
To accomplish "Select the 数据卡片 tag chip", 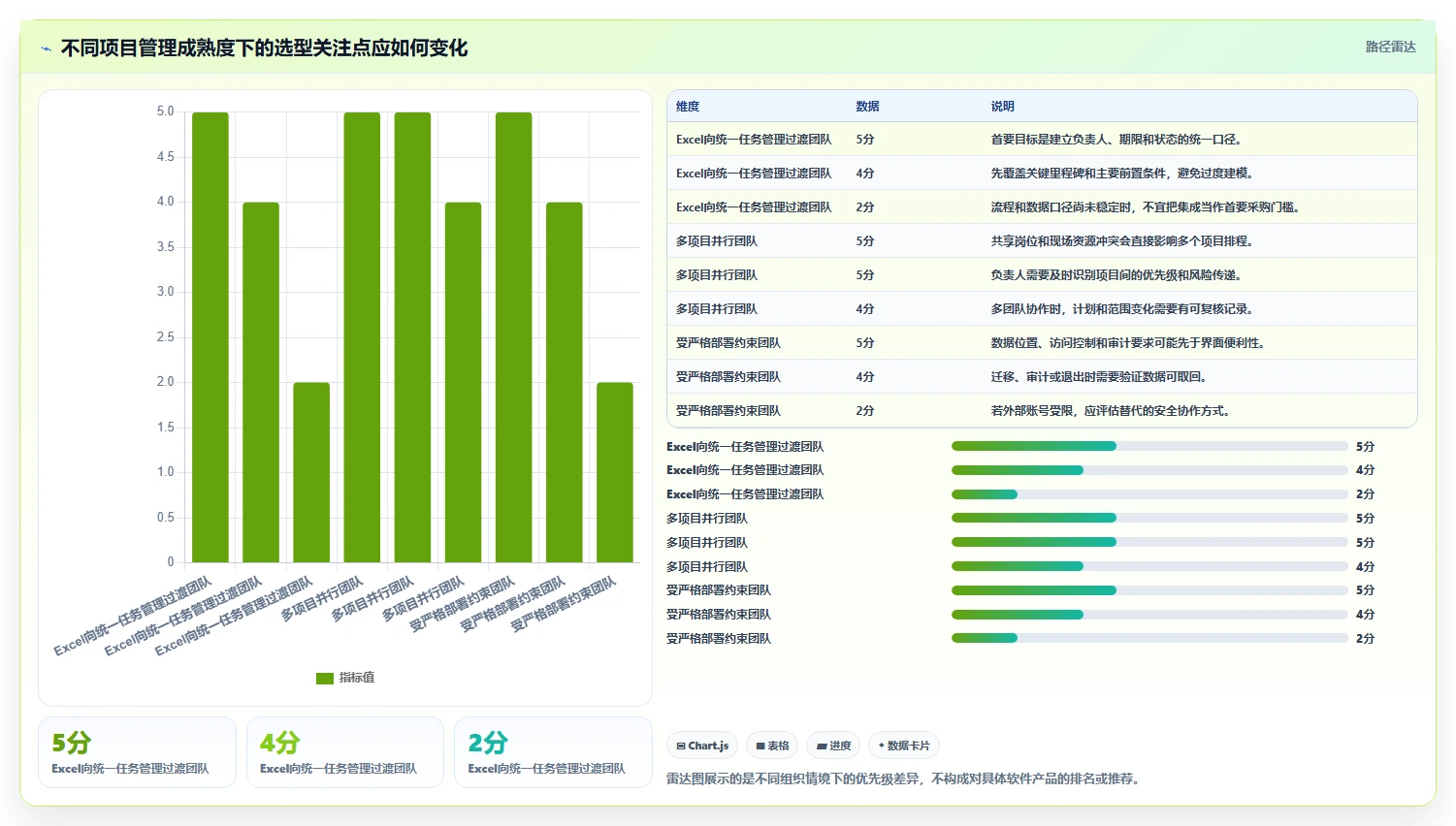I will pos(904,746).
